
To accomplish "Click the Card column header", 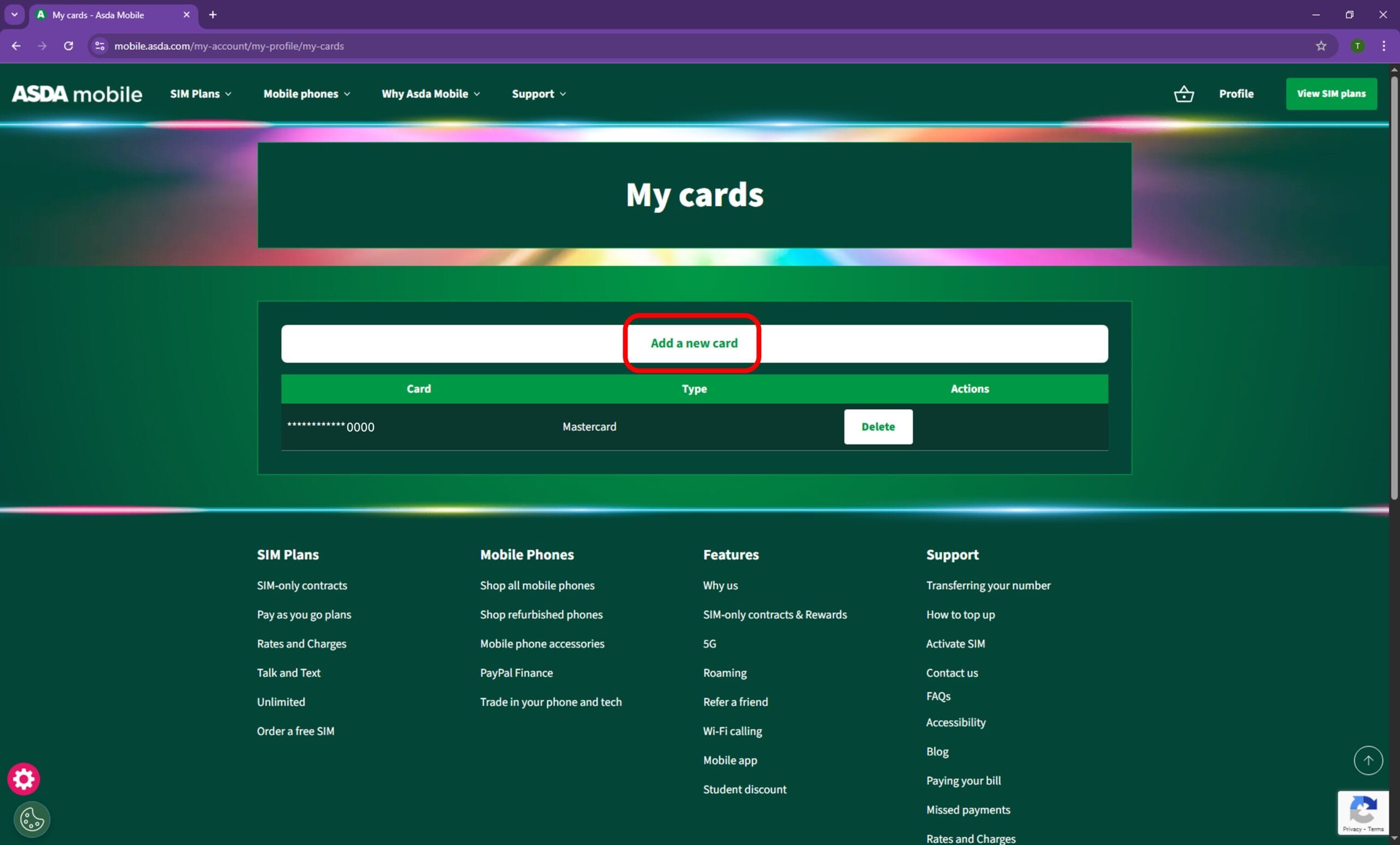I will (x=419, y=389).
